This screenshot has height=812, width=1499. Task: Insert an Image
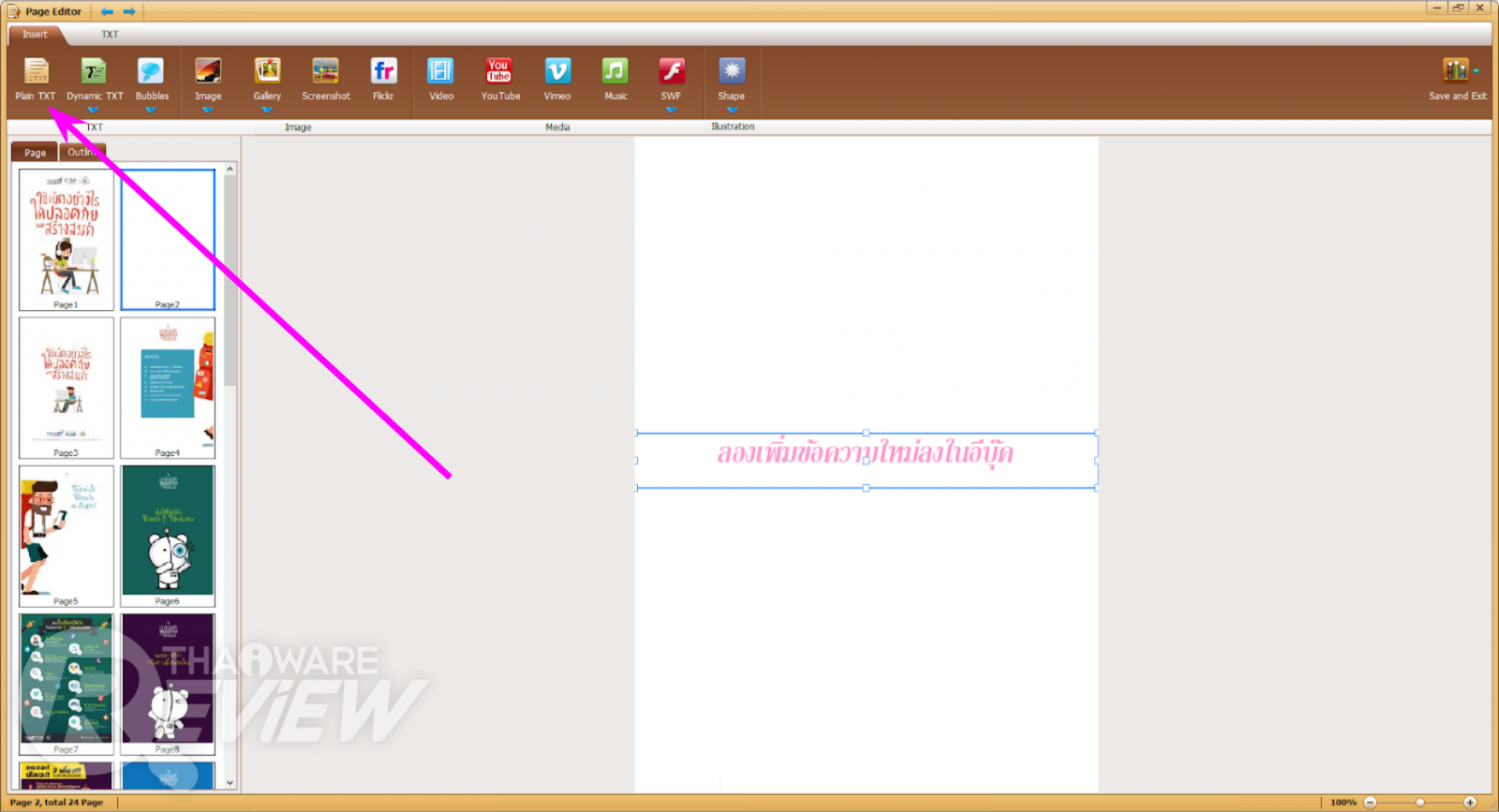[x=208, y=79]
